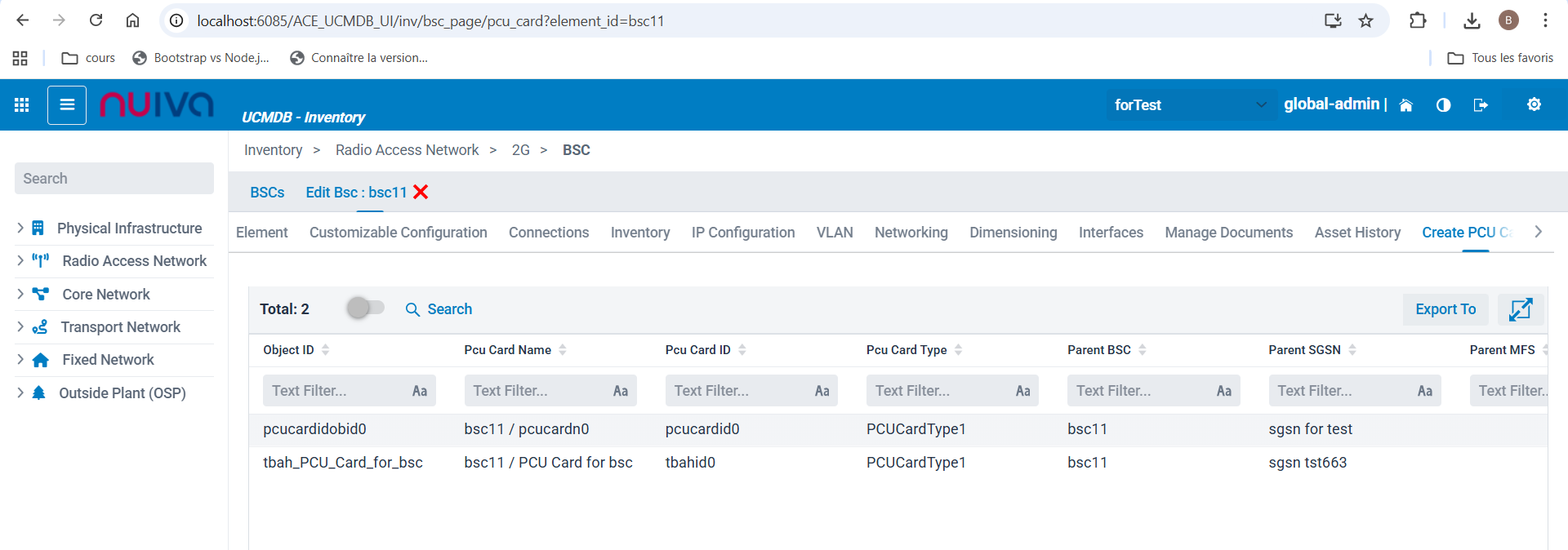Open the Asset History tab

1356,233
